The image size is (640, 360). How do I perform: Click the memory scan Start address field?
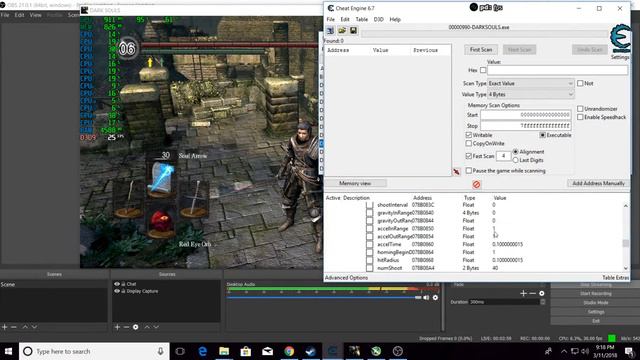pos(526,115)
